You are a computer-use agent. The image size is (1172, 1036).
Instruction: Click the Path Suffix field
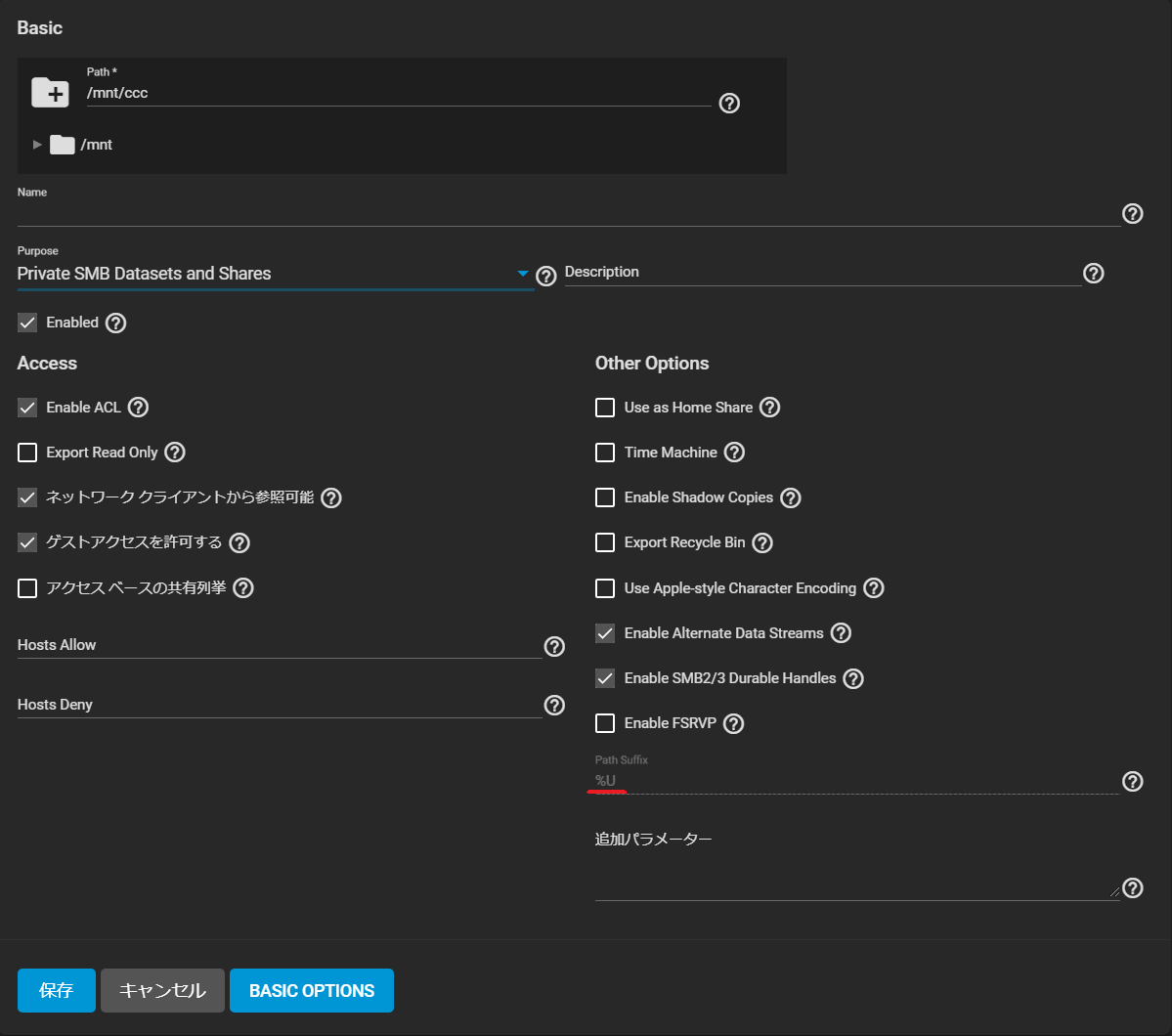click(x=856, y=781)
